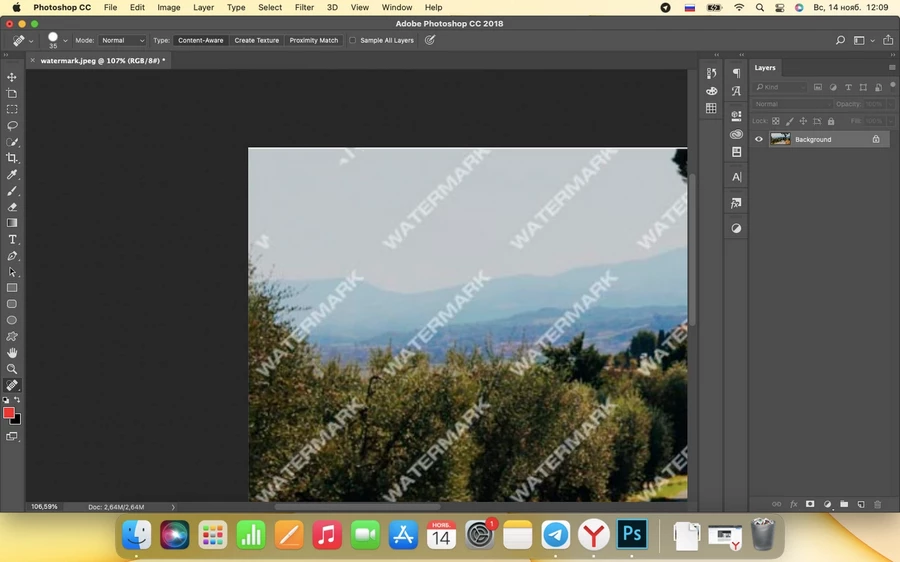The image size is (900, 562).
Task: Open the Filter menu
Action: click(x=304, y=7)
